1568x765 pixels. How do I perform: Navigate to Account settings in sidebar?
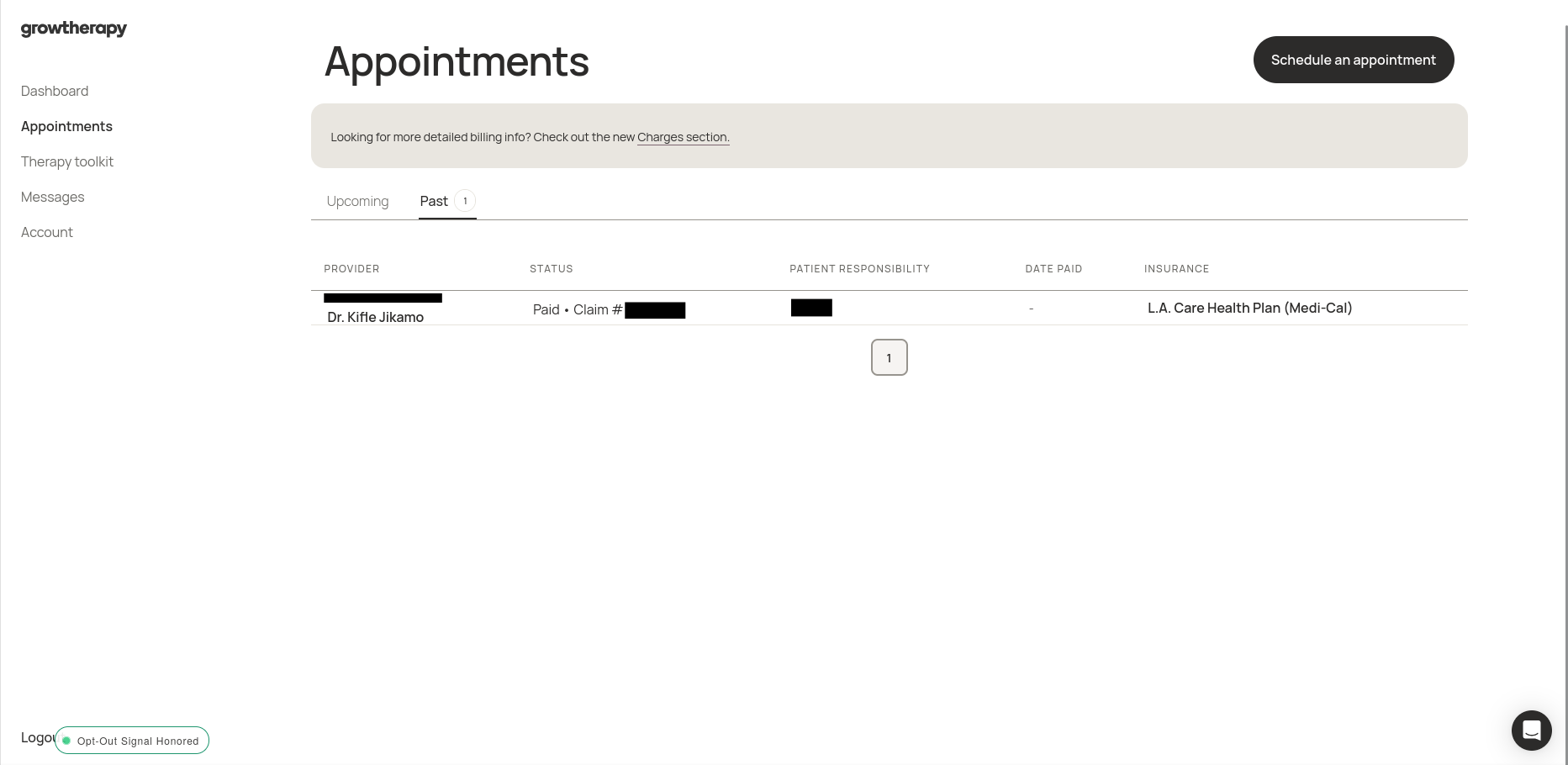coord(47,232)
